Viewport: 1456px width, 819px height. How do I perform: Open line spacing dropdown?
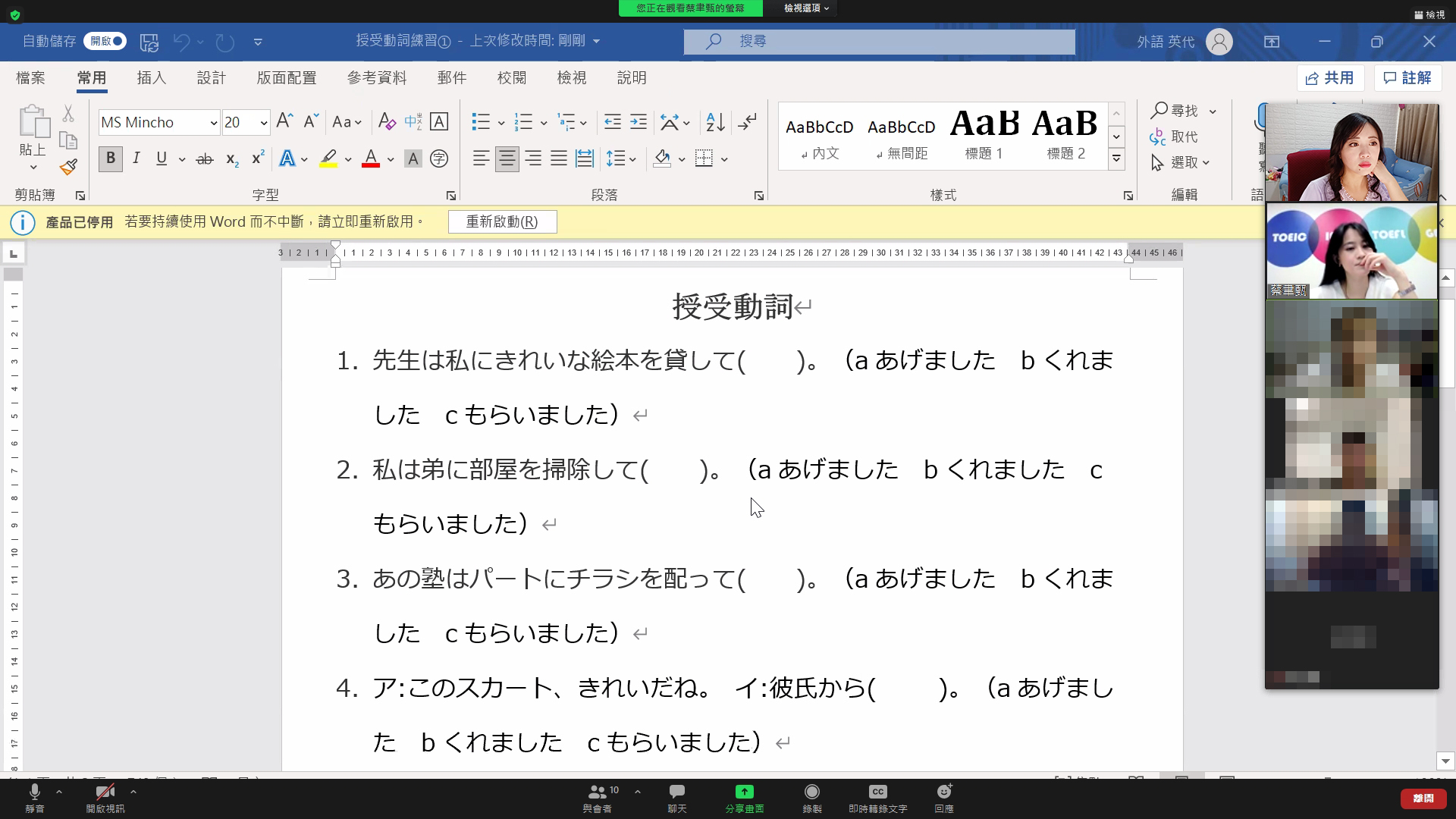(x=621, y=158)
